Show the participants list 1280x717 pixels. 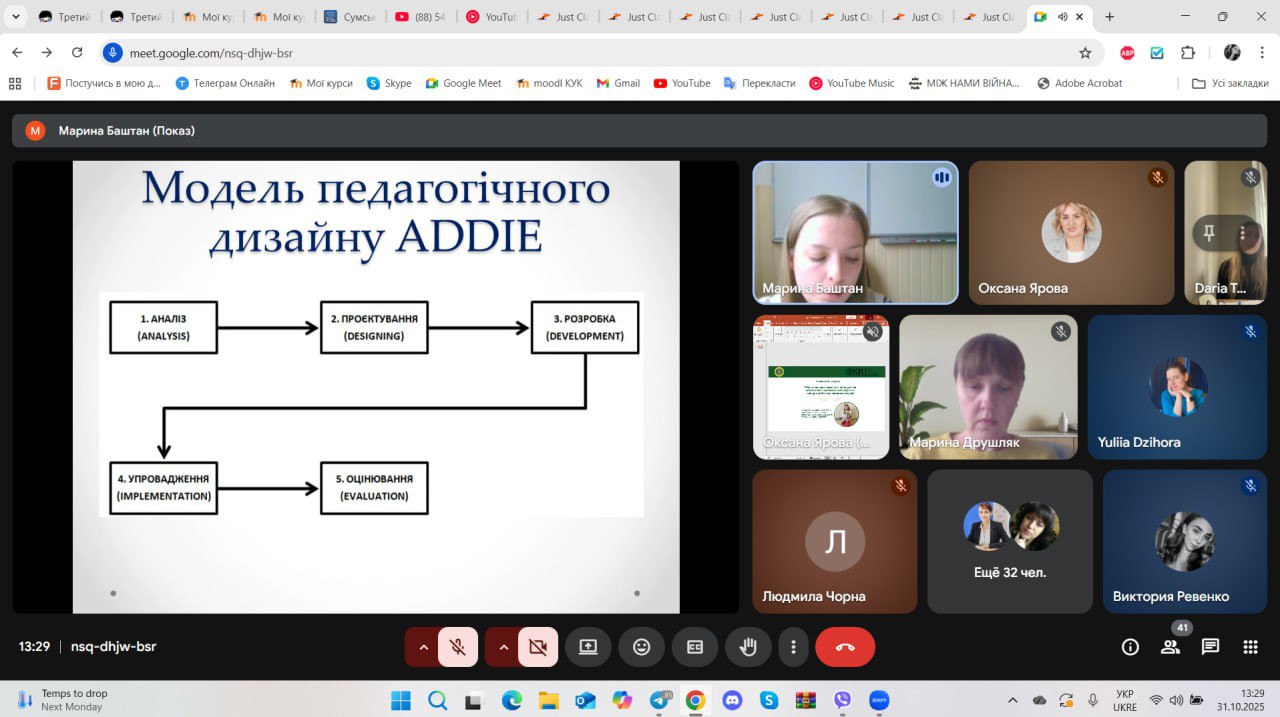coord(1170,647)
